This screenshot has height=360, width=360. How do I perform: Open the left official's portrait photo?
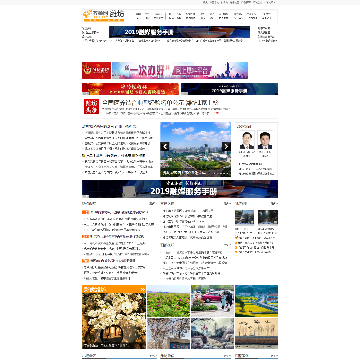tap(247, 140)
